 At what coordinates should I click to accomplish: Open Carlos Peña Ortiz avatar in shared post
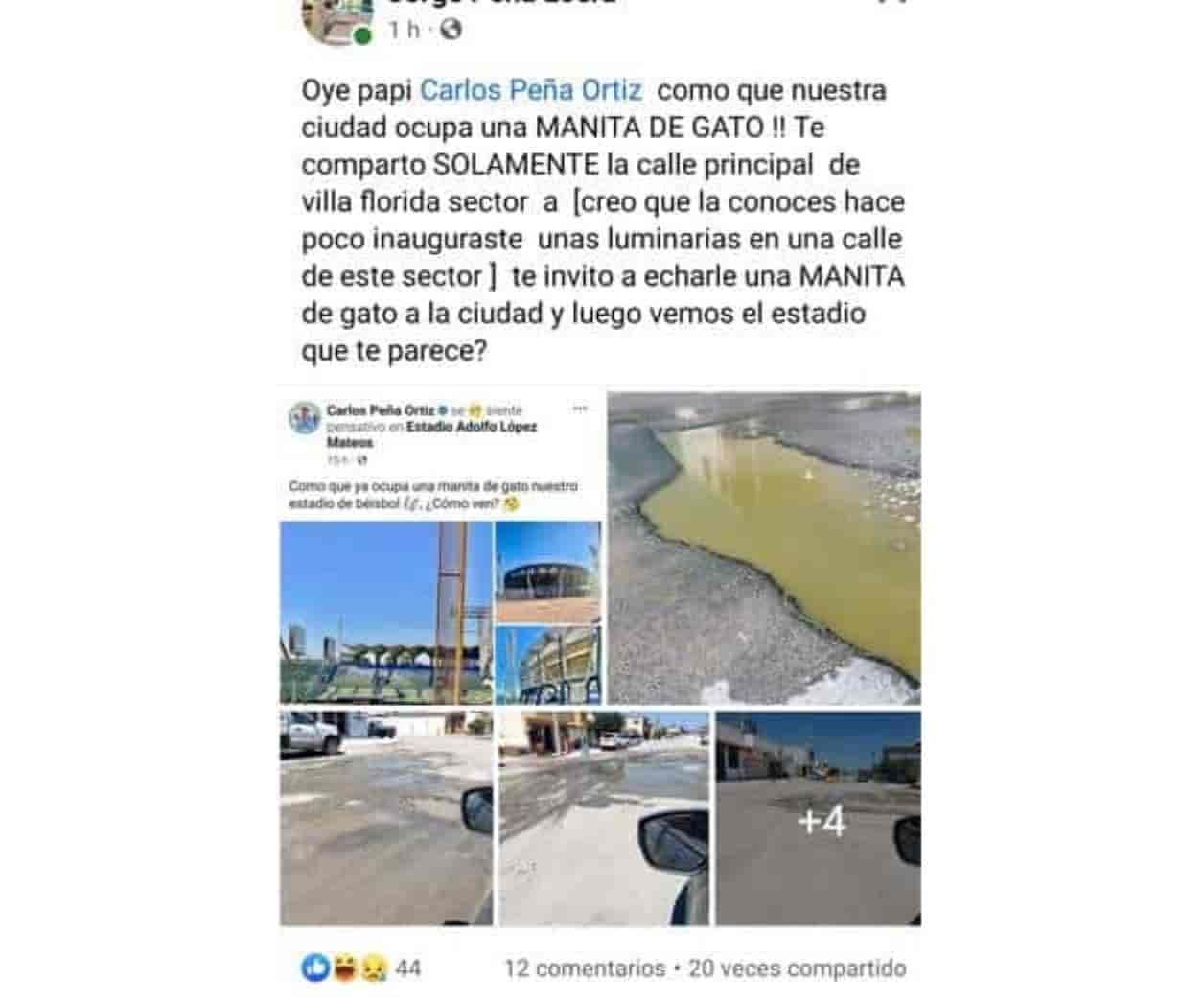tap(305, 418)
